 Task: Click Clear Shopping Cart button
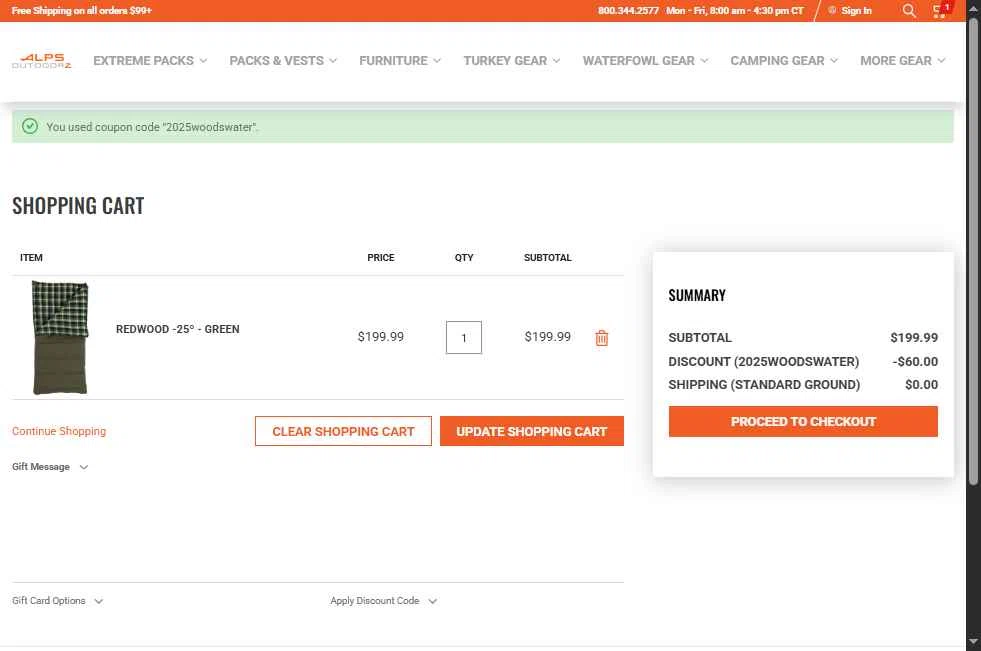pyautogui.click(x=343, y=431)
